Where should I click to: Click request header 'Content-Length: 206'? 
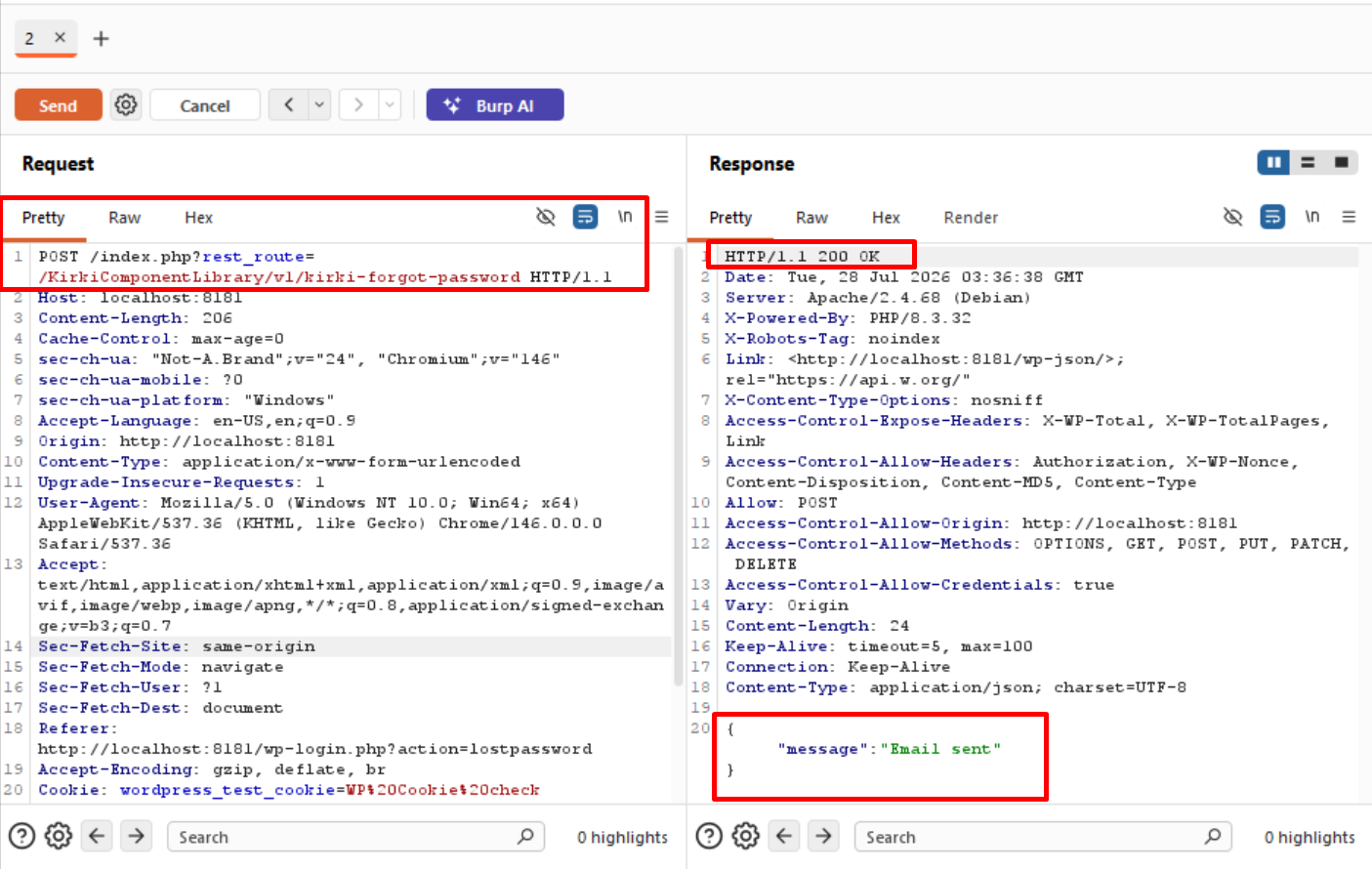135,317
